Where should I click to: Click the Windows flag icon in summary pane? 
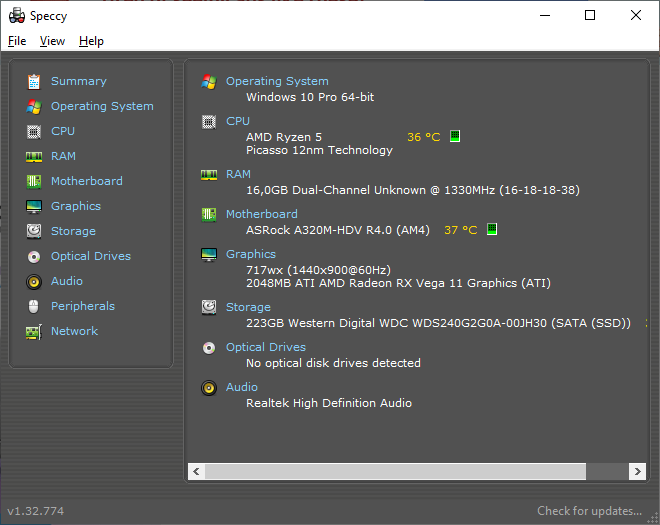click(209, 82)
